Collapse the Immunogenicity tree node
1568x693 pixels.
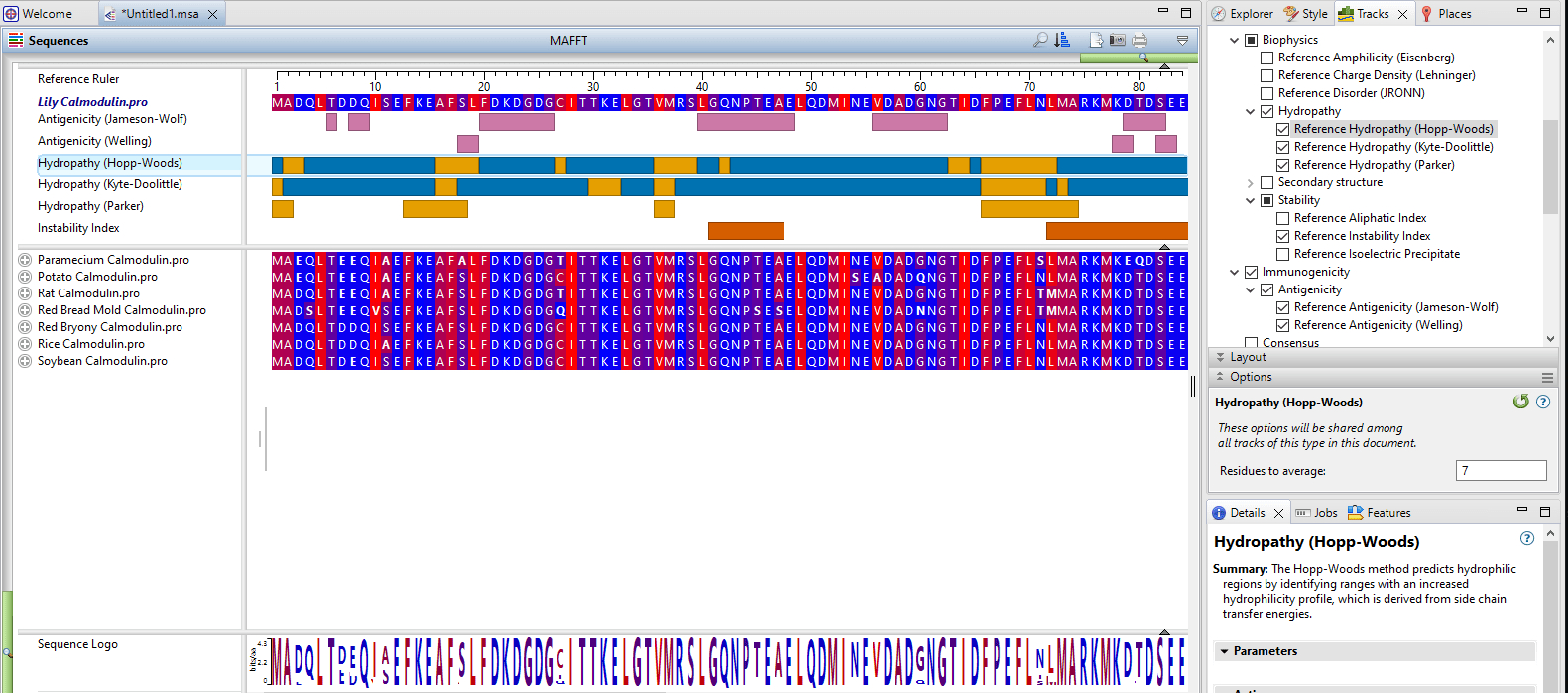pos(1234,272)
